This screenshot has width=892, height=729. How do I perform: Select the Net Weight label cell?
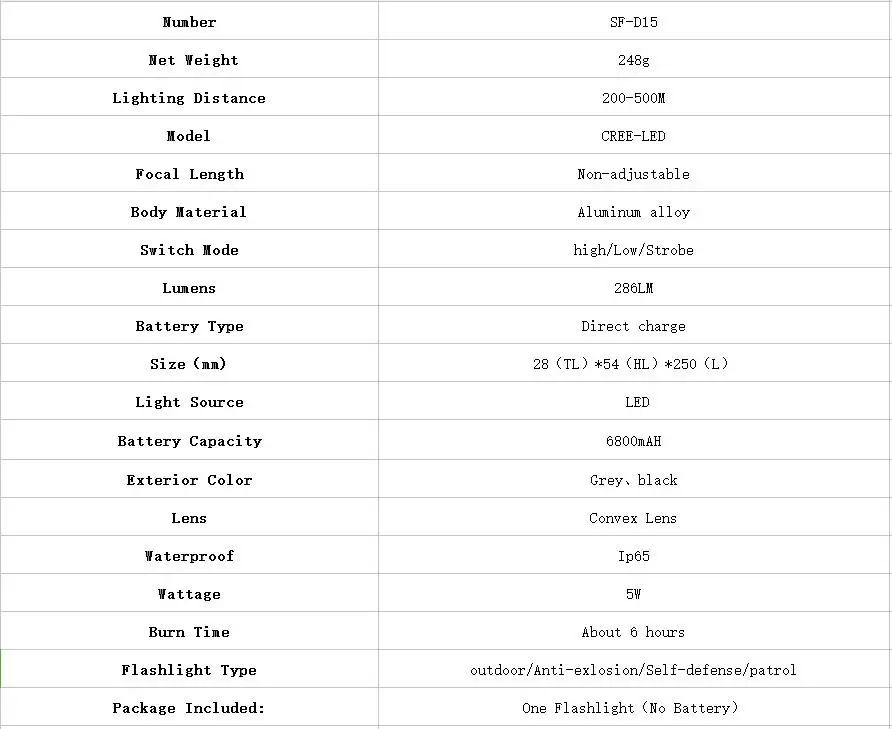[x=189, y=59]
